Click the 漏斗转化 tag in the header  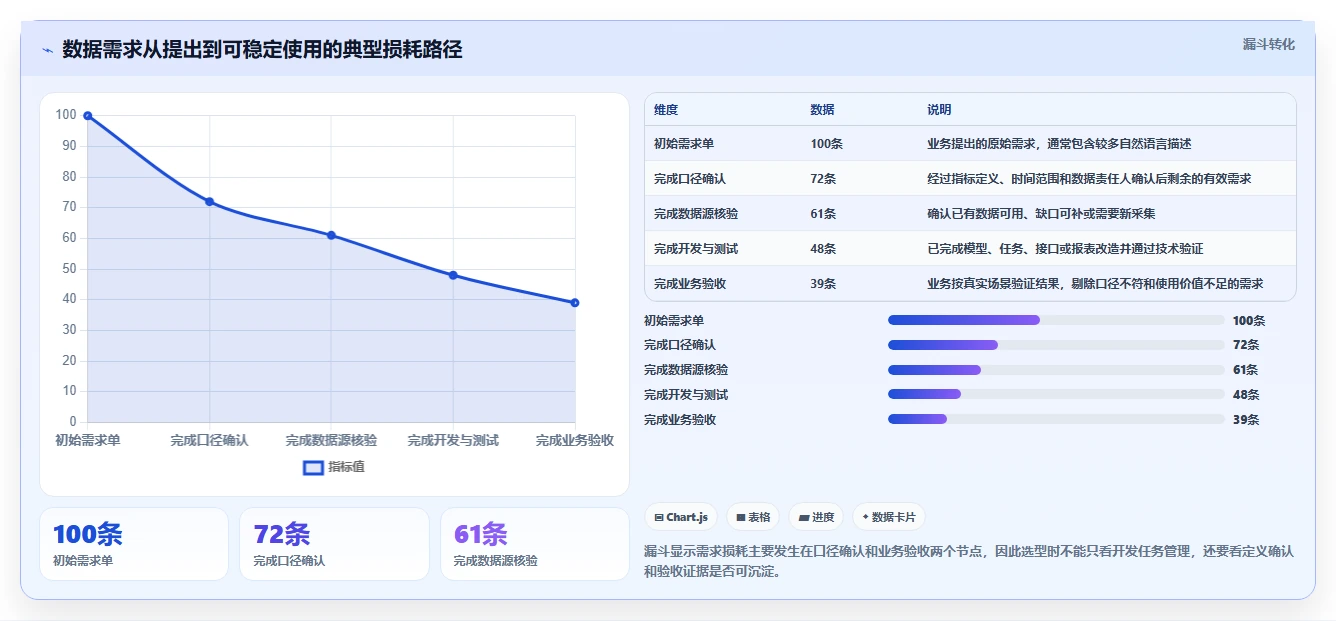coord(1268,45)
